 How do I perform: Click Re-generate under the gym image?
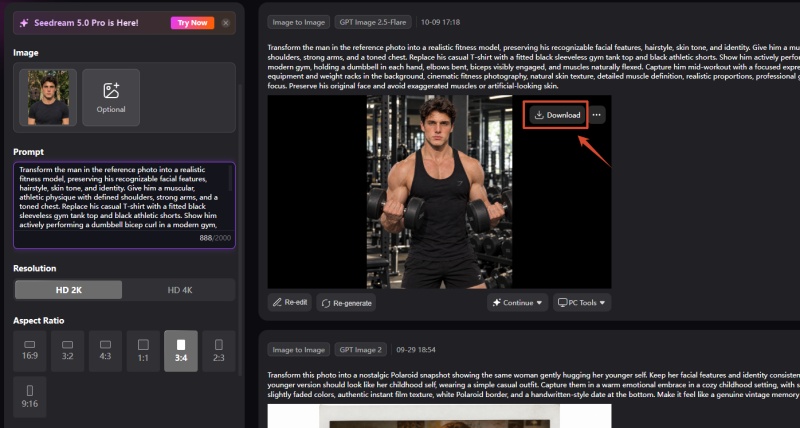[346, 303]
